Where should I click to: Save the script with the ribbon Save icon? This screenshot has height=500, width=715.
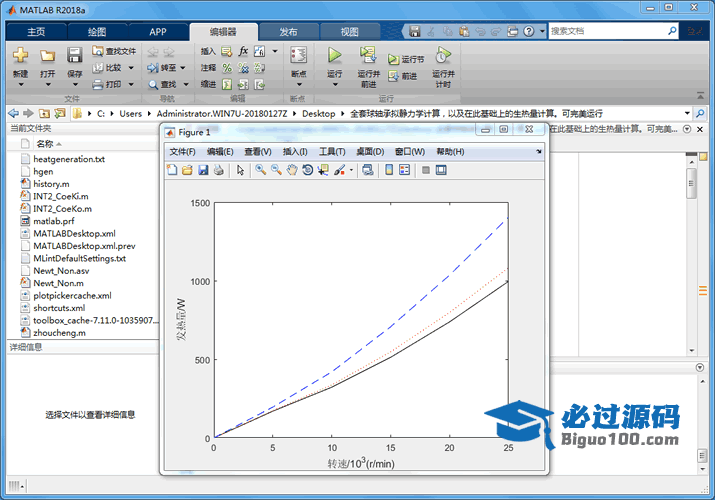pos(74,56)
